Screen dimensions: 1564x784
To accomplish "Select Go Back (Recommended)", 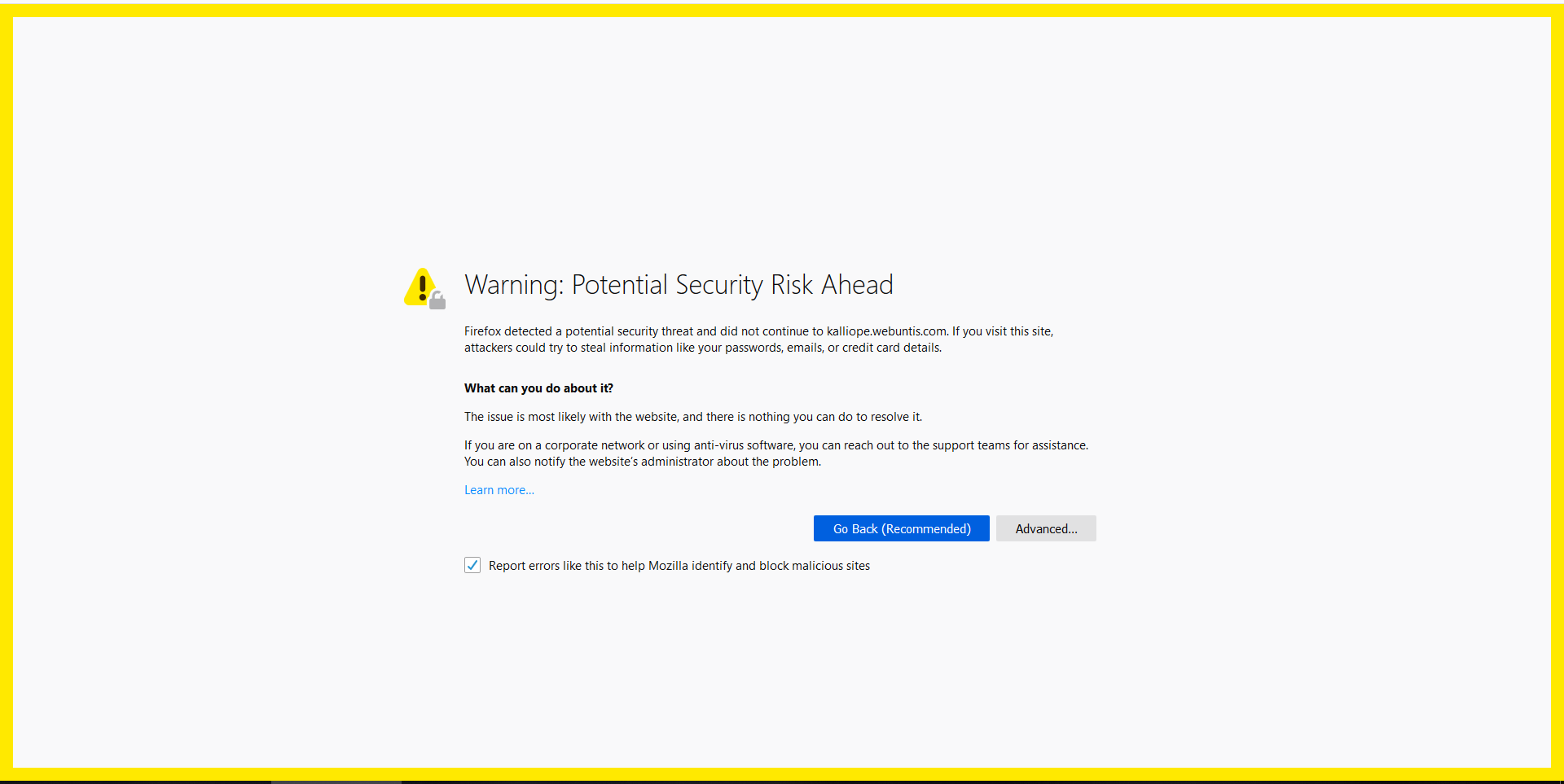I will click(x=902, y=528).
